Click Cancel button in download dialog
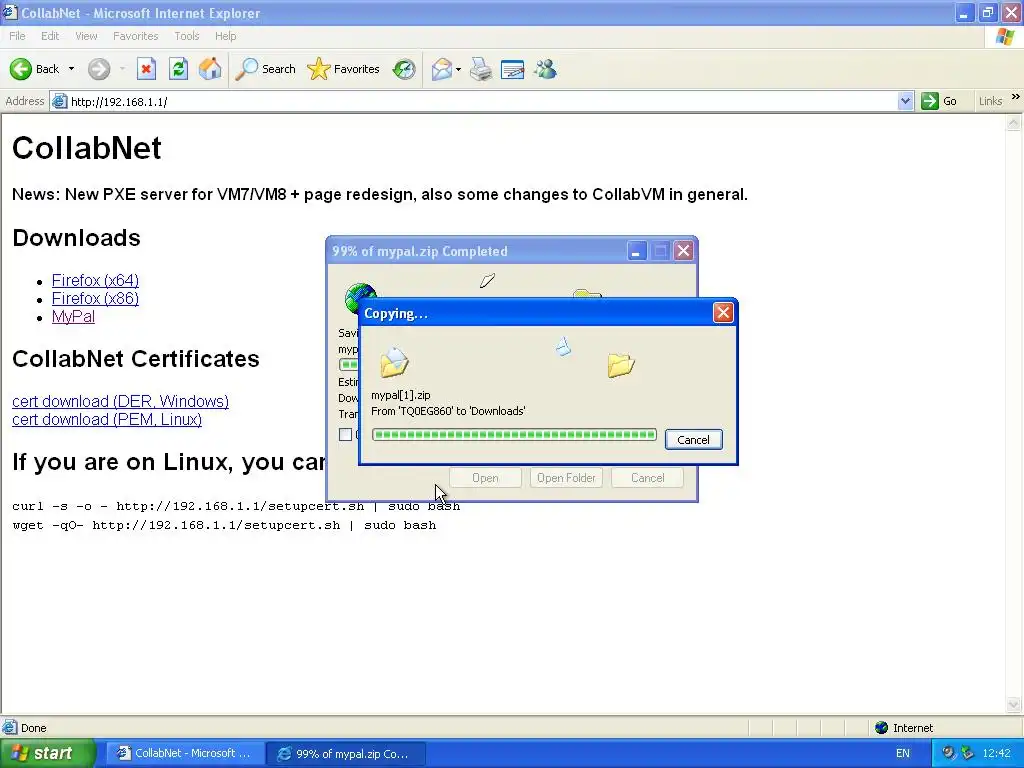The height and width of the screenshot is (768, 1024). 647,478
